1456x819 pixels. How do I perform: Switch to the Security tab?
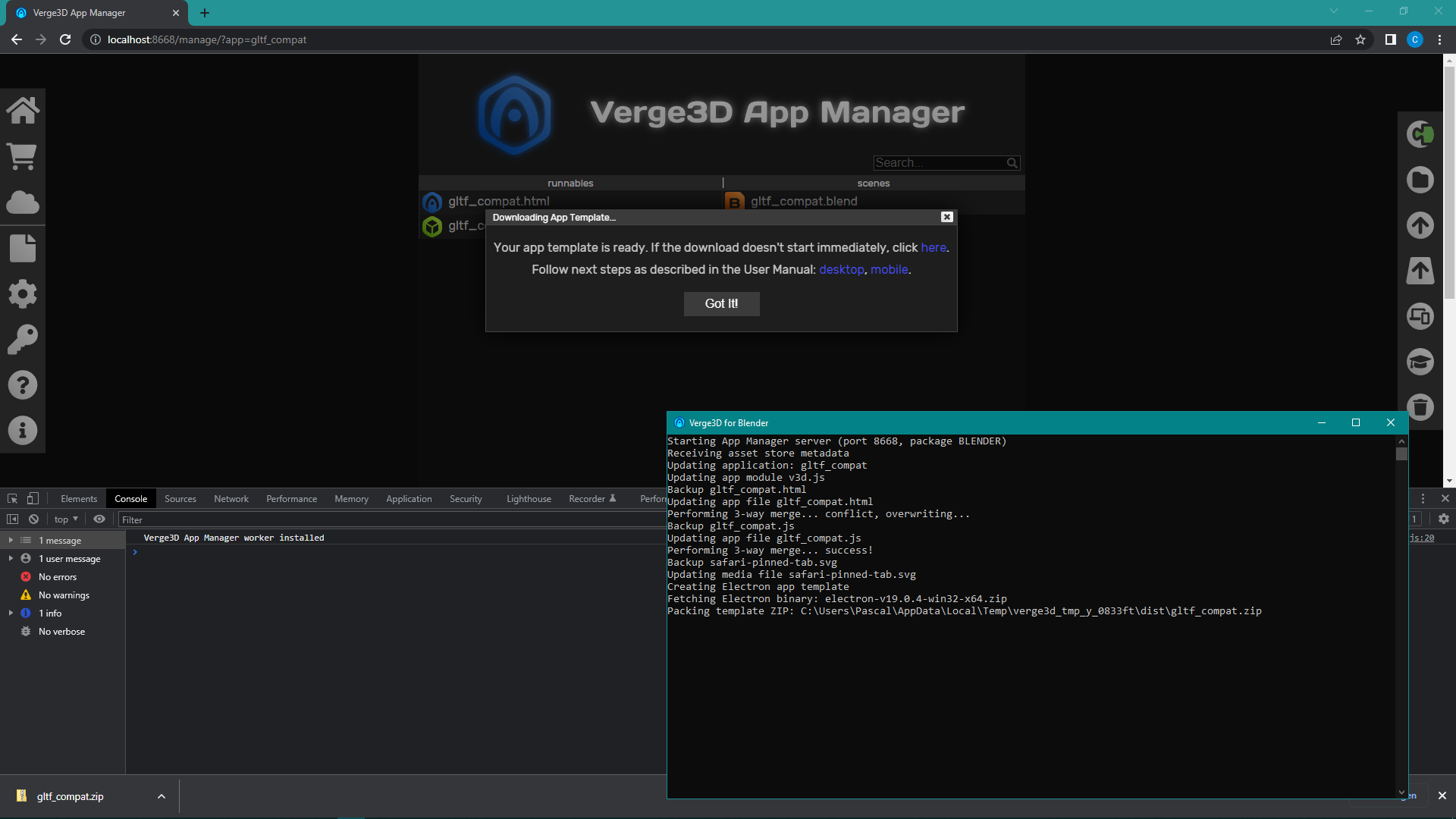coord(466,498)
